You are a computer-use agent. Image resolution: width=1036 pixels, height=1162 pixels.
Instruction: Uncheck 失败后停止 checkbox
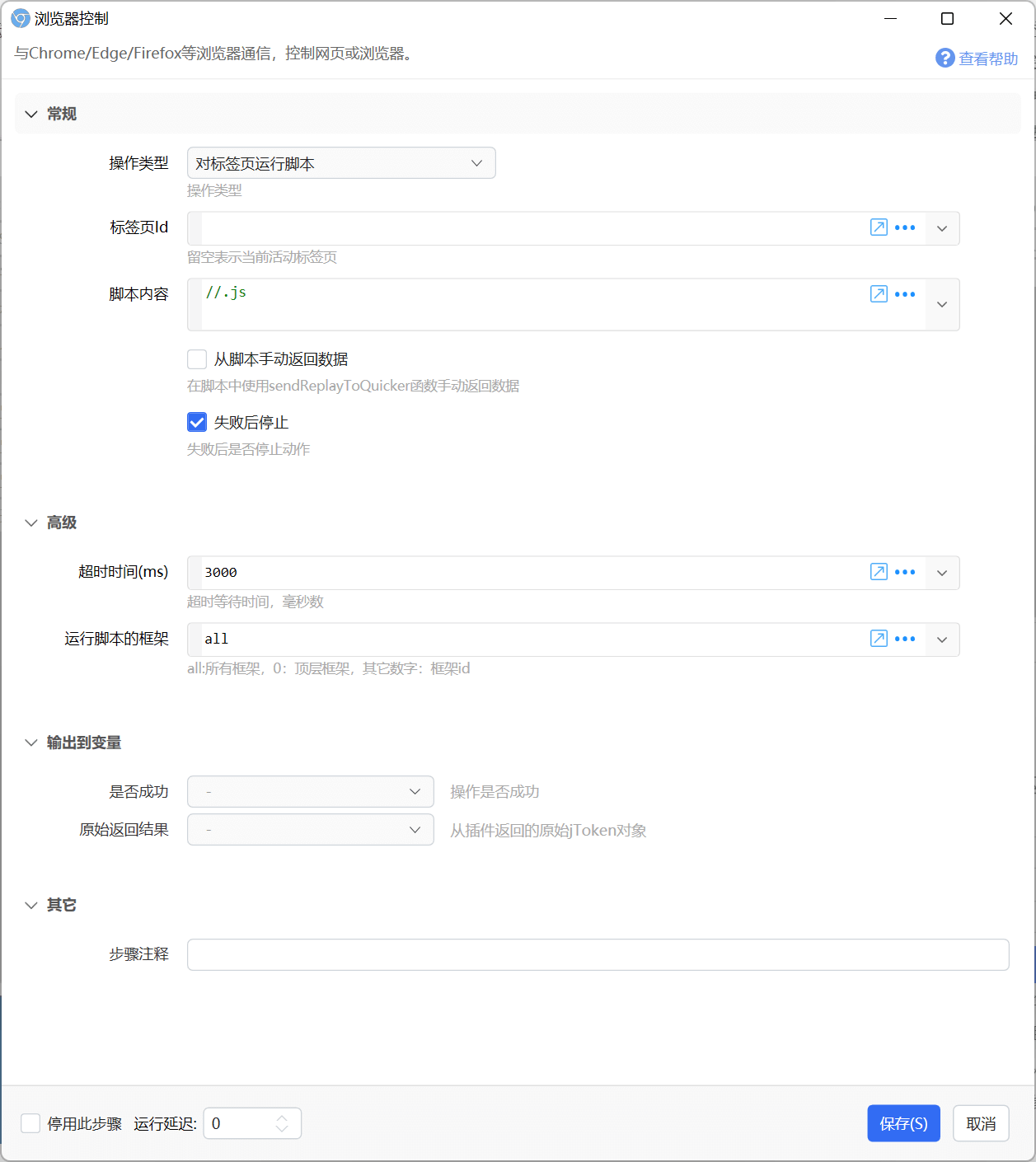(197, 422)
